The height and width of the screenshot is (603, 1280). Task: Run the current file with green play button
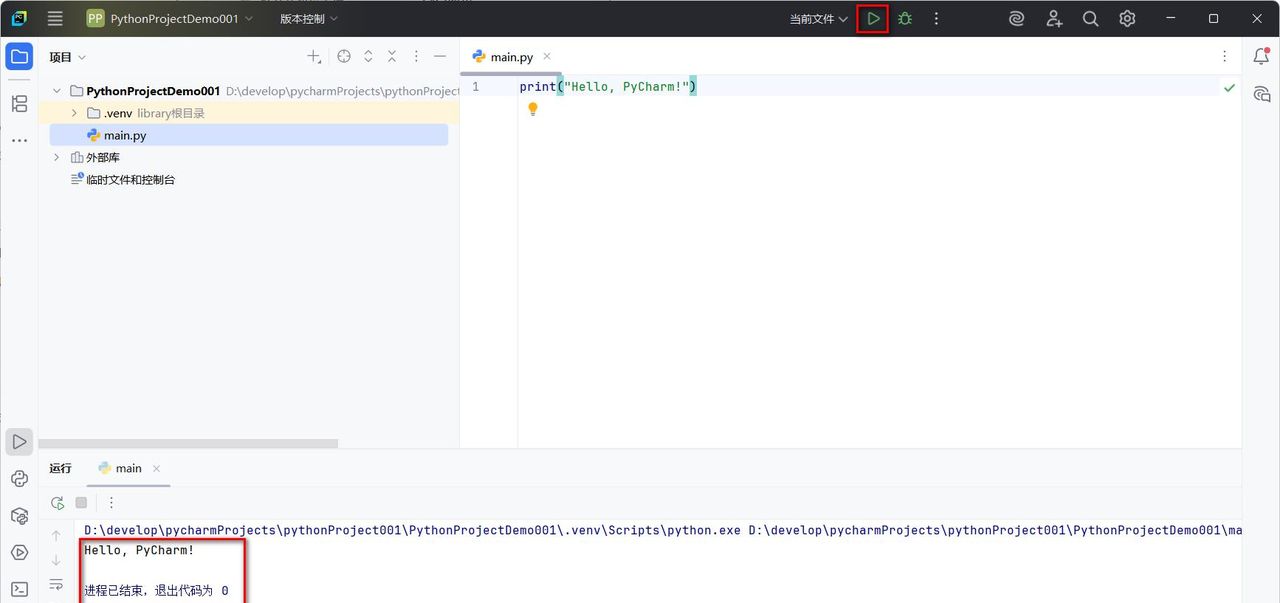tap(873, 19)
